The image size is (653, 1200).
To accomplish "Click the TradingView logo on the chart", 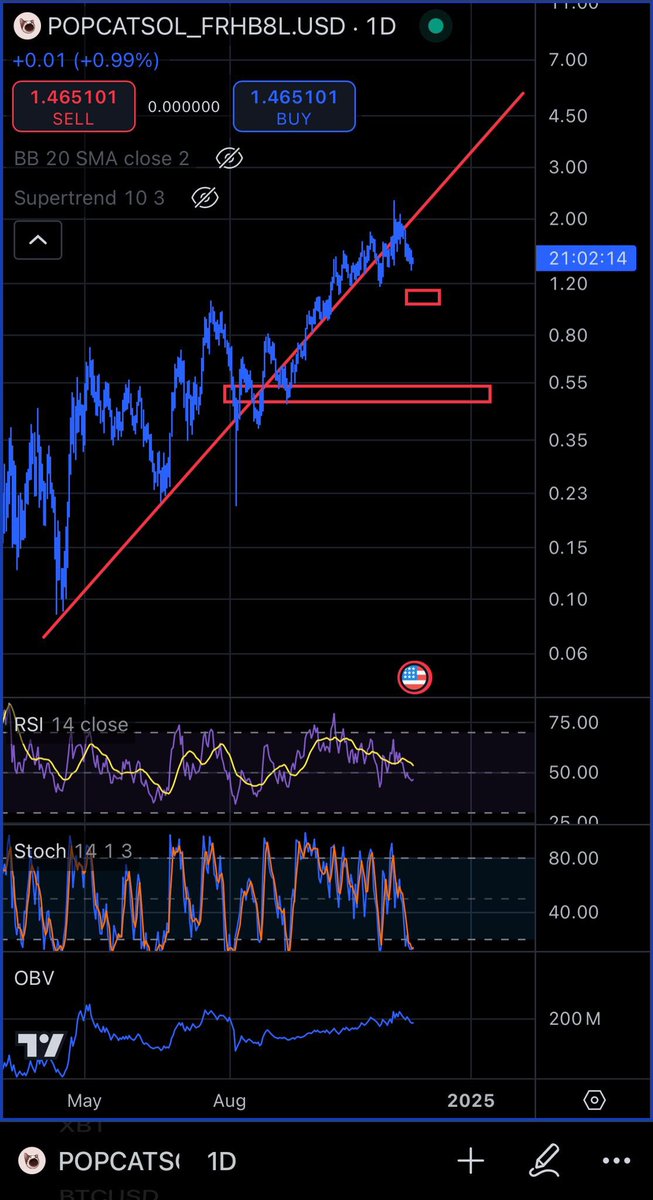I will [x=43, y=1046].
